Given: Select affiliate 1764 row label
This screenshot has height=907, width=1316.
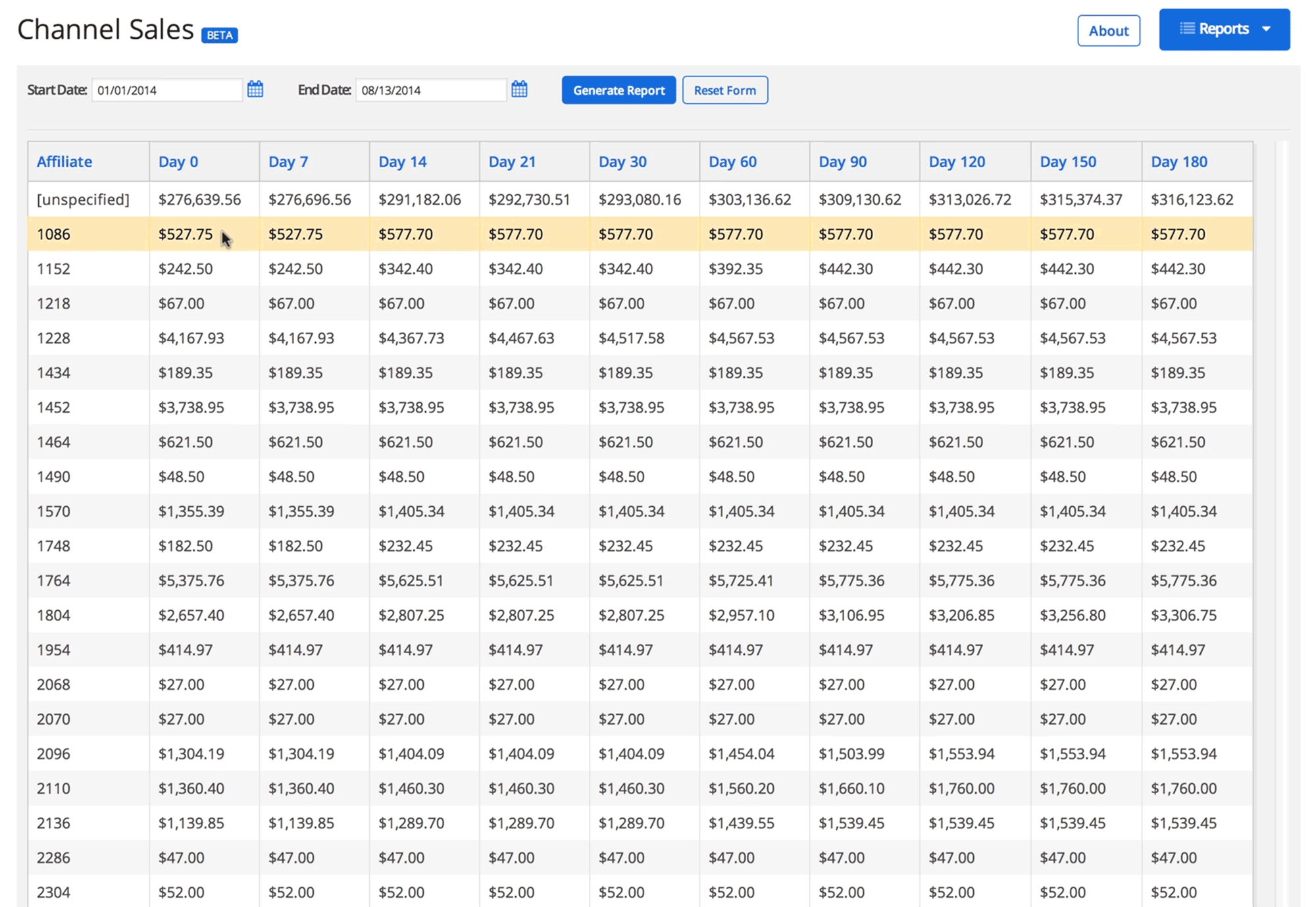Looking at the screenshot, I should [53, 581].
